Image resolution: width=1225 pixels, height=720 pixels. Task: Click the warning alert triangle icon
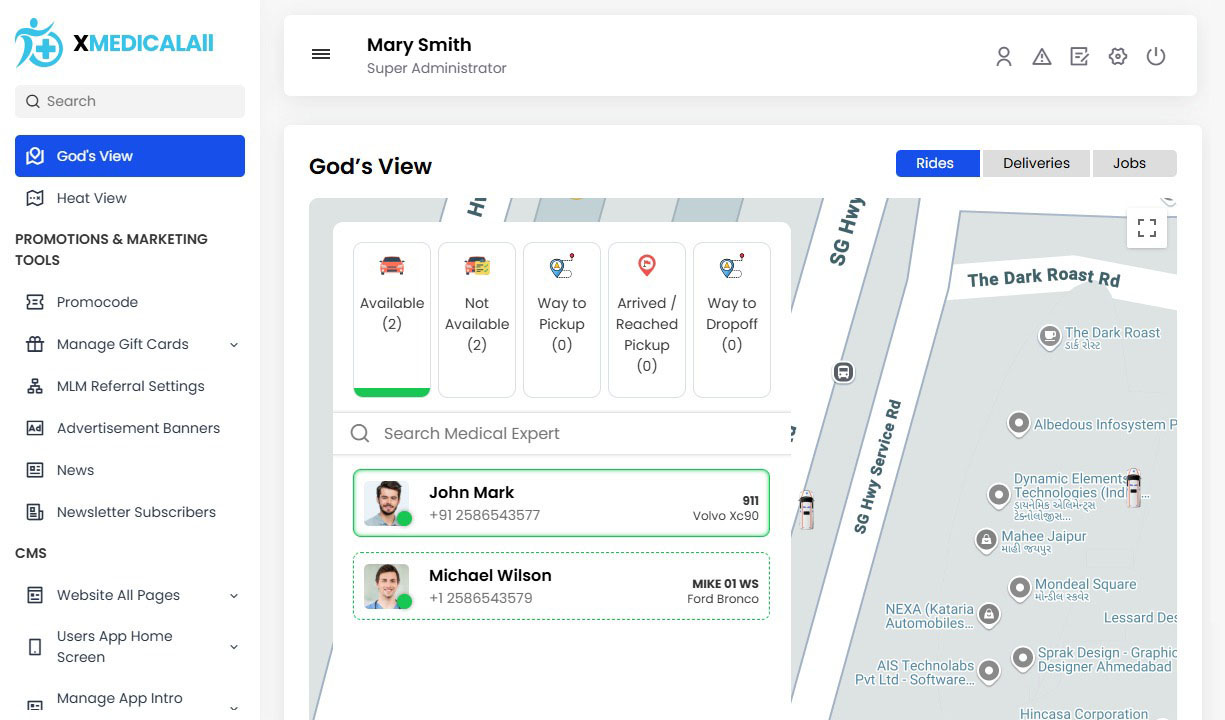pos(1042,57)
